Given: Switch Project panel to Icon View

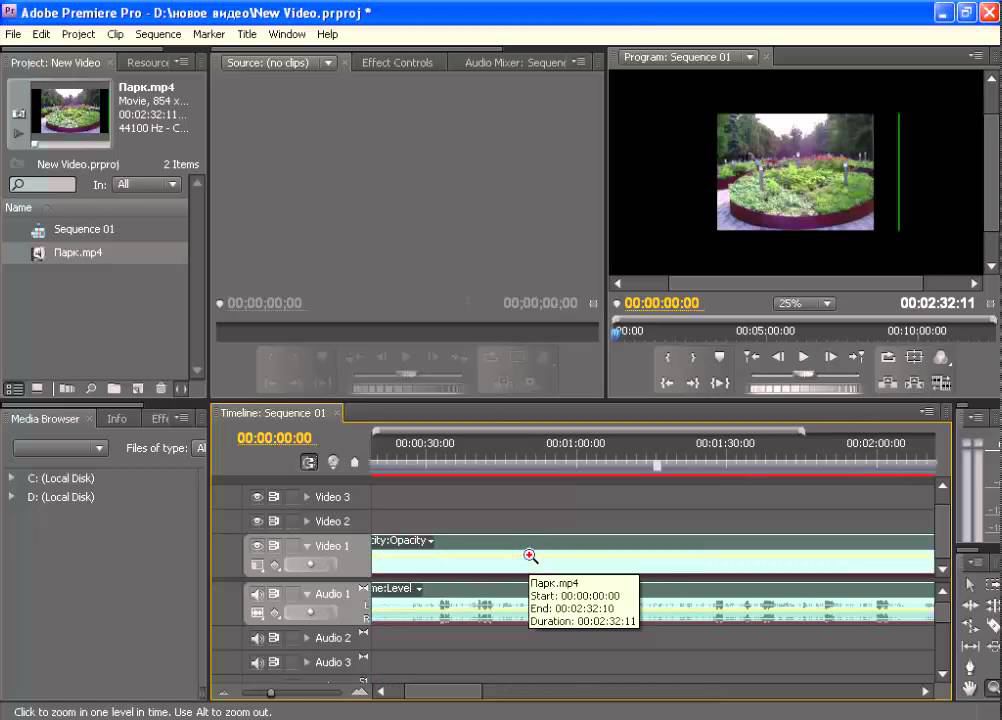Looking at the screenshot, I should 38,388.
